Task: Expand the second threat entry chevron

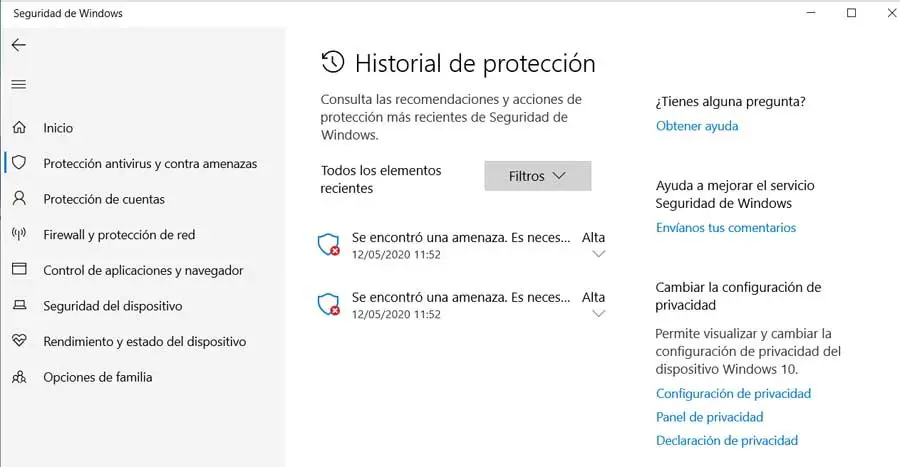Action: [x=599, y=314]
